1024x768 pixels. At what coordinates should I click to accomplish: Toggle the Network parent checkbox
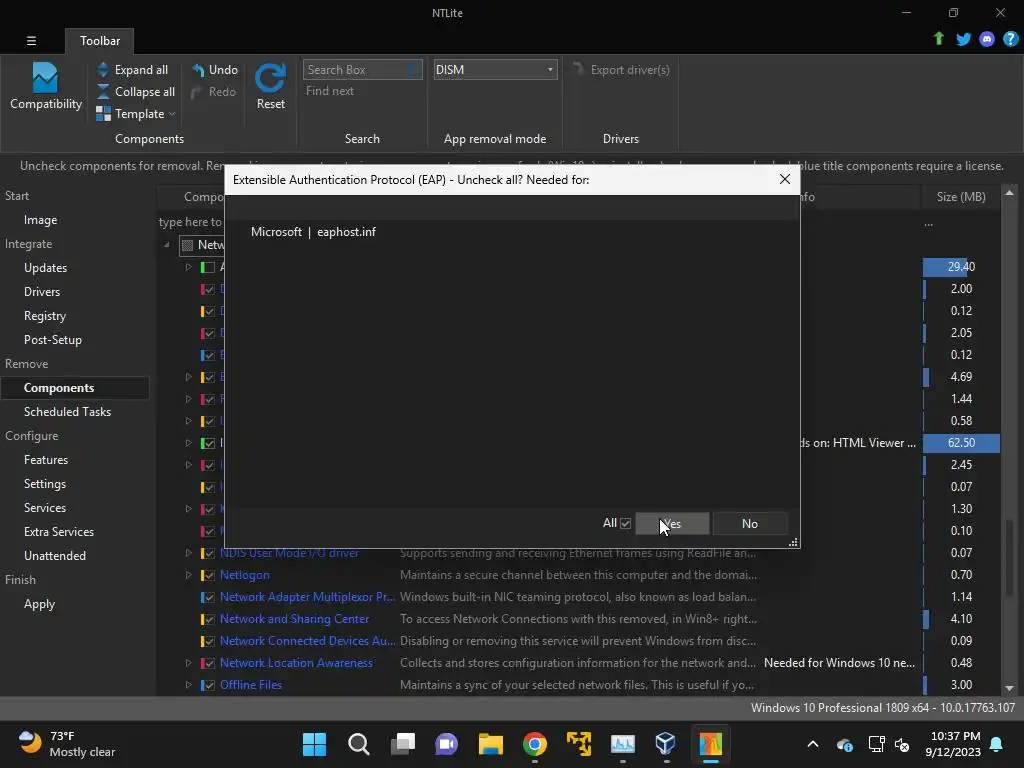187,245
